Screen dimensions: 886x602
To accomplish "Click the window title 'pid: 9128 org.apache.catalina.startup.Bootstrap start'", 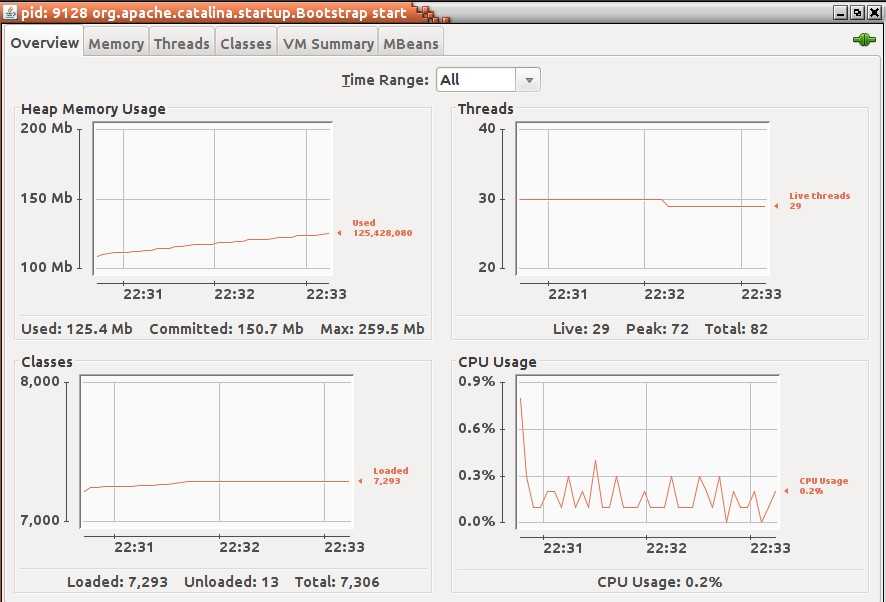I will [214, 12].
